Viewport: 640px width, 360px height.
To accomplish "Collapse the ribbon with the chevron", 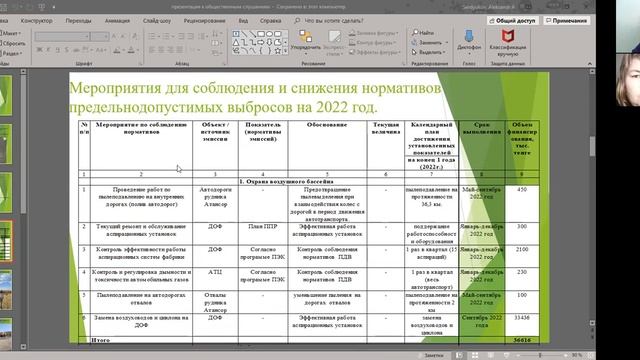I will [589, 64].
